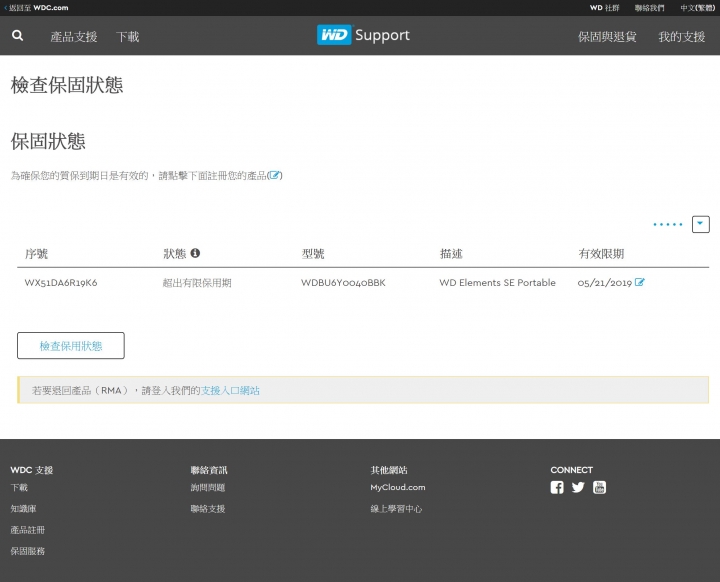Open 保固與退貨 menu
Viewport: 720px width, 582px height.
(x=607, y=37)
